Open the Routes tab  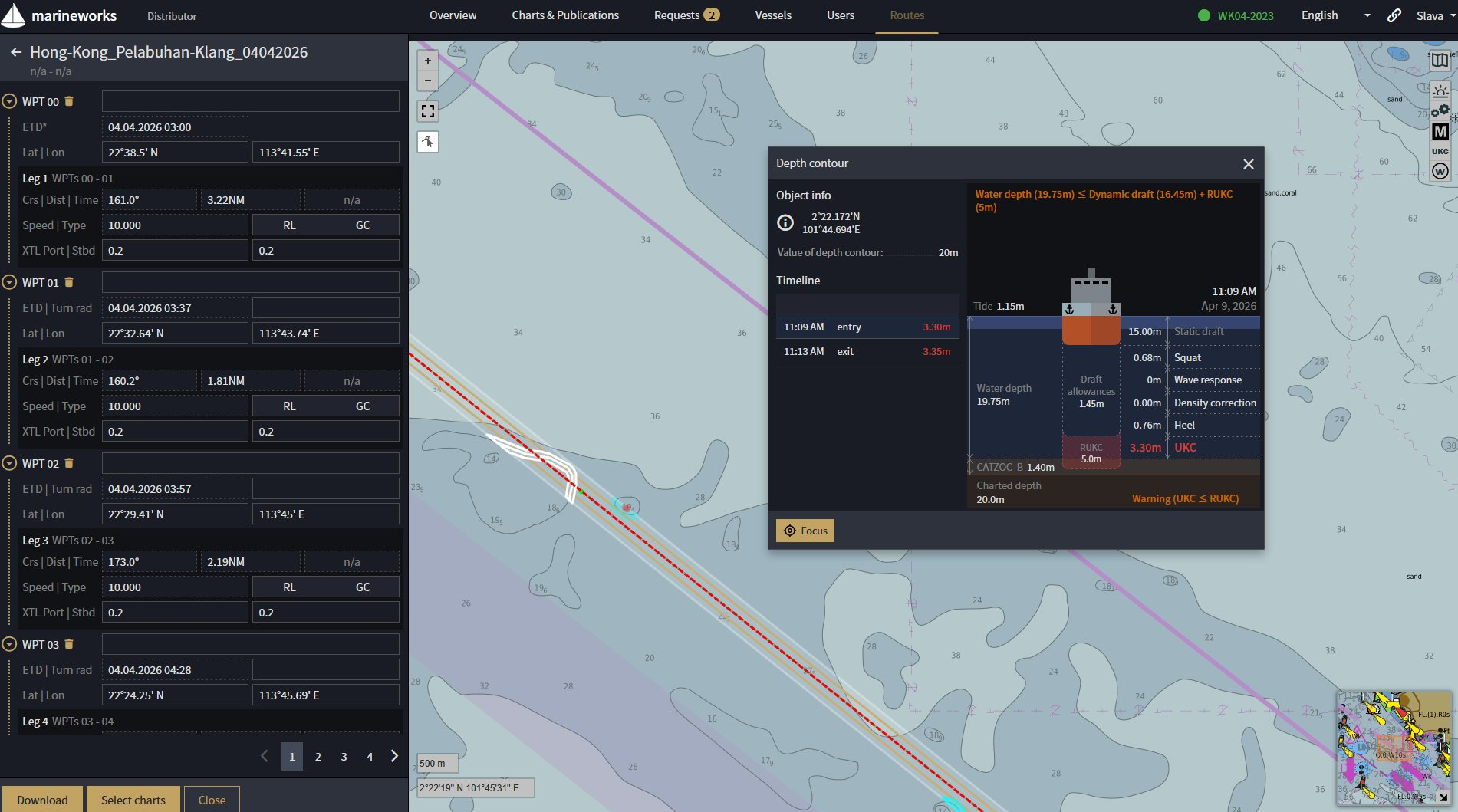(x=907, y=15)
